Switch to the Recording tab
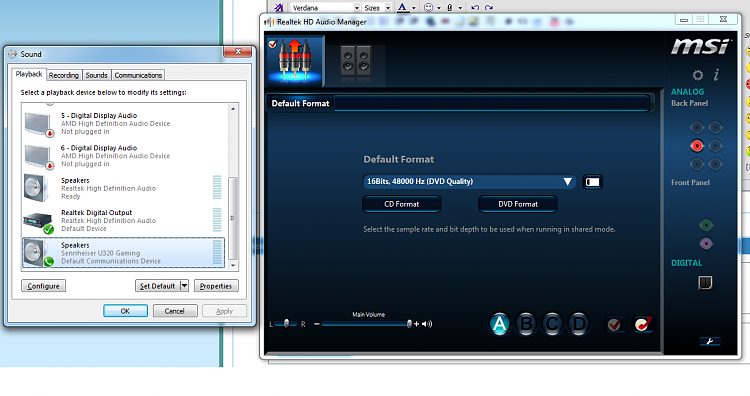This screenshot has height=396, width=750. pos(64,75)
